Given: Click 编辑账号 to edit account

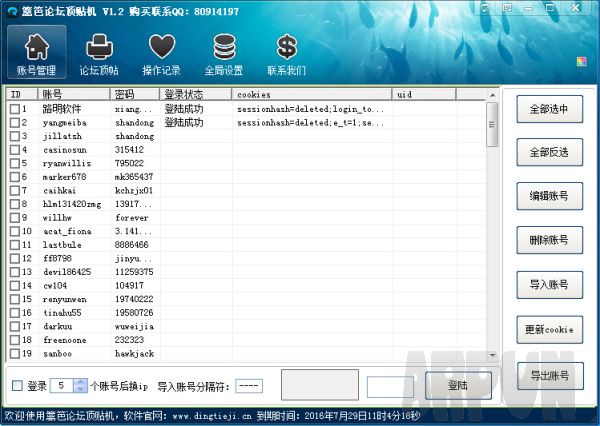Looking at the screenshot, I should coord(549,197).
